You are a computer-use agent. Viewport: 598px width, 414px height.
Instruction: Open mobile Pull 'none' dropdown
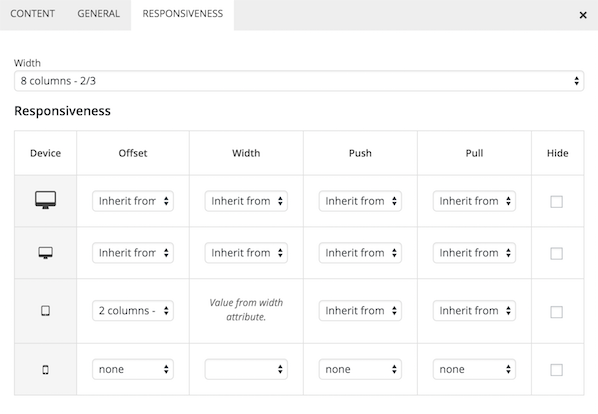pos(474,369)
